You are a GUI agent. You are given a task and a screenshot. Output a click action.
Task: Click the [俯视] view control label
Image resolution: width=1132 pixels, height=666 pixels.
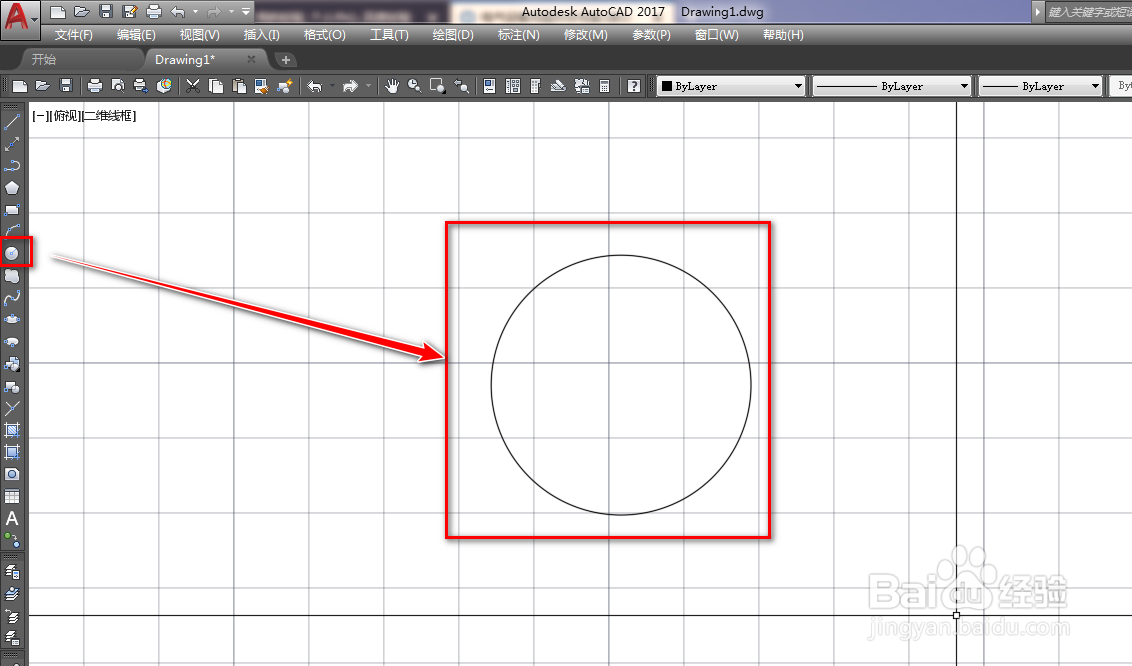click(65, 115)
